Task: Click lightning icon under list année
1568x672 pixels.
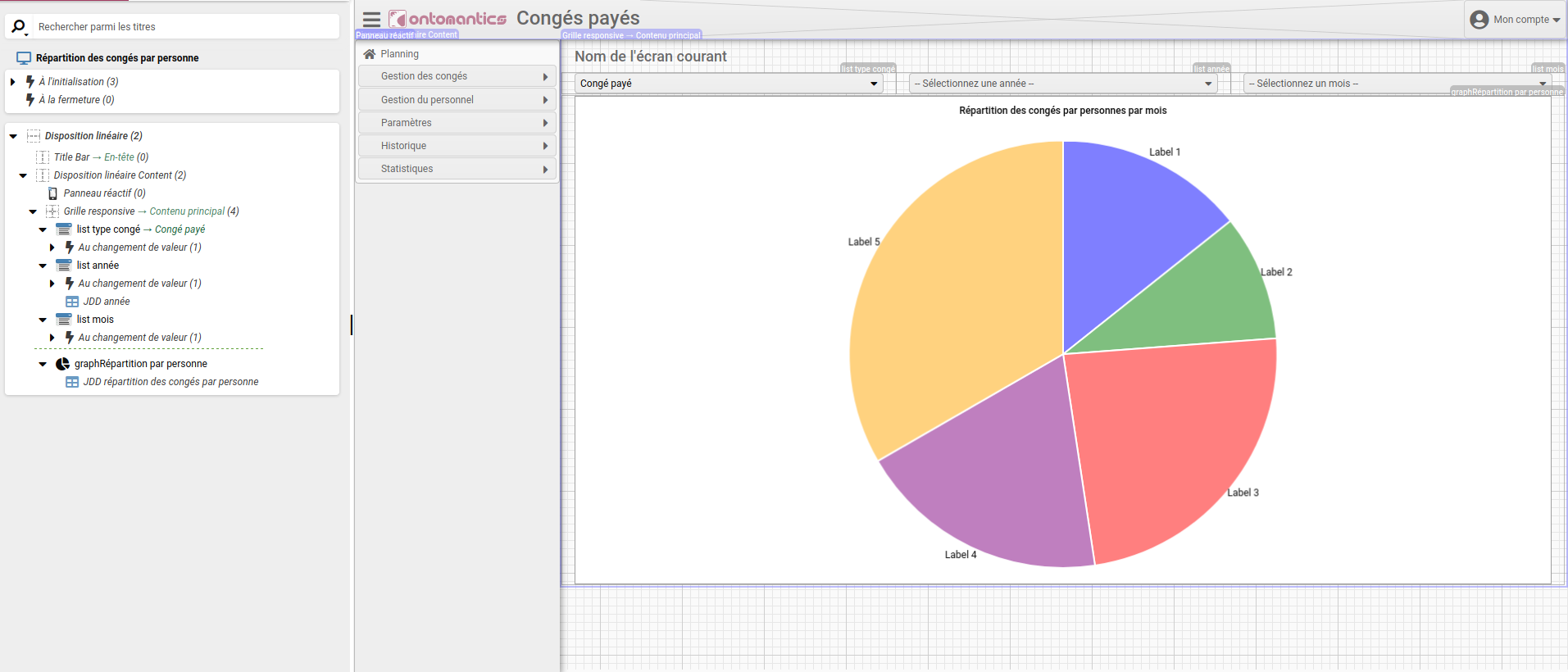Action: tap(70, 284)
